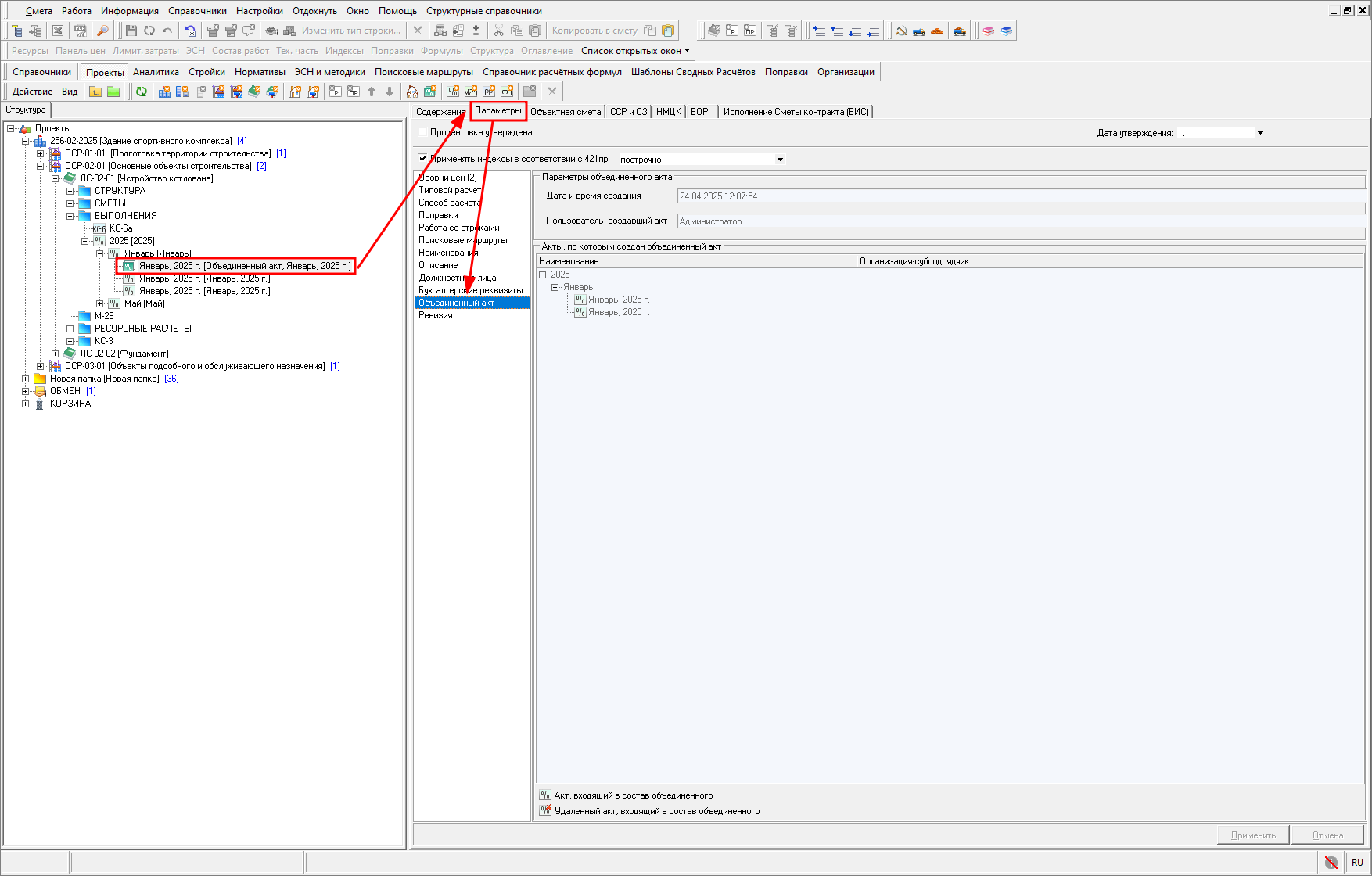Screen dimensions: 1372x876
Task: Expand the 'Май [Май]' tree node
Action: tap(100, 303)
